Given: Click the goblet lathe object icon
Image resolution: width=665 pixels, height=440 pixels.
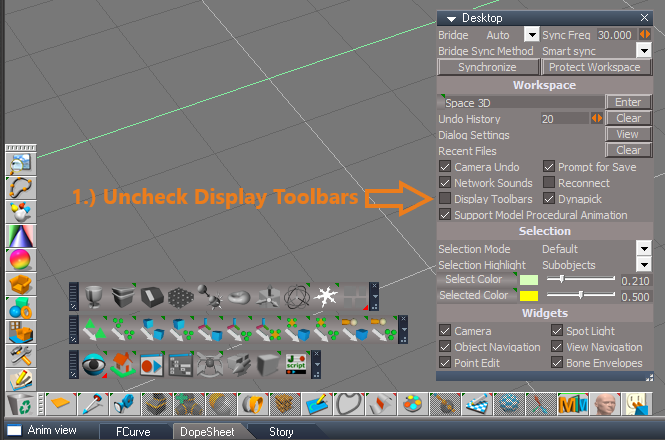Looking at the screenshot, I should (94, 296).
